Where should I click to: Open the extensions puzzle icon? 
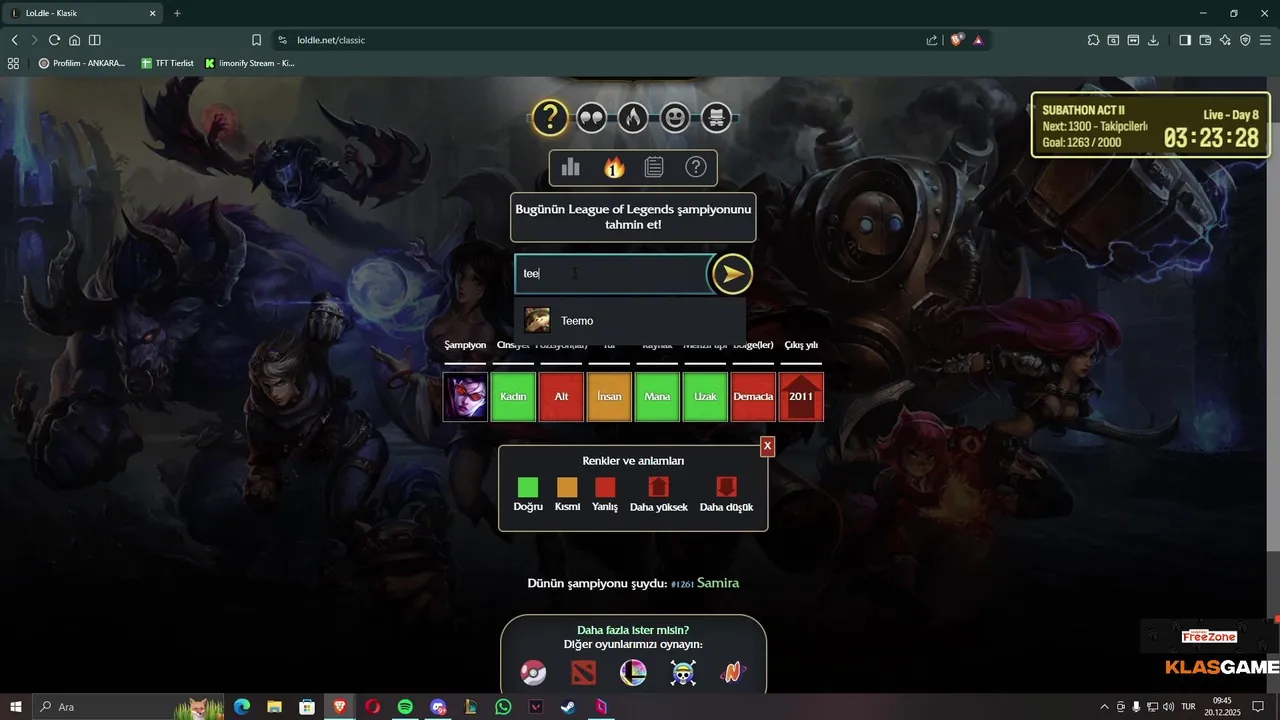pos(1093,40)
